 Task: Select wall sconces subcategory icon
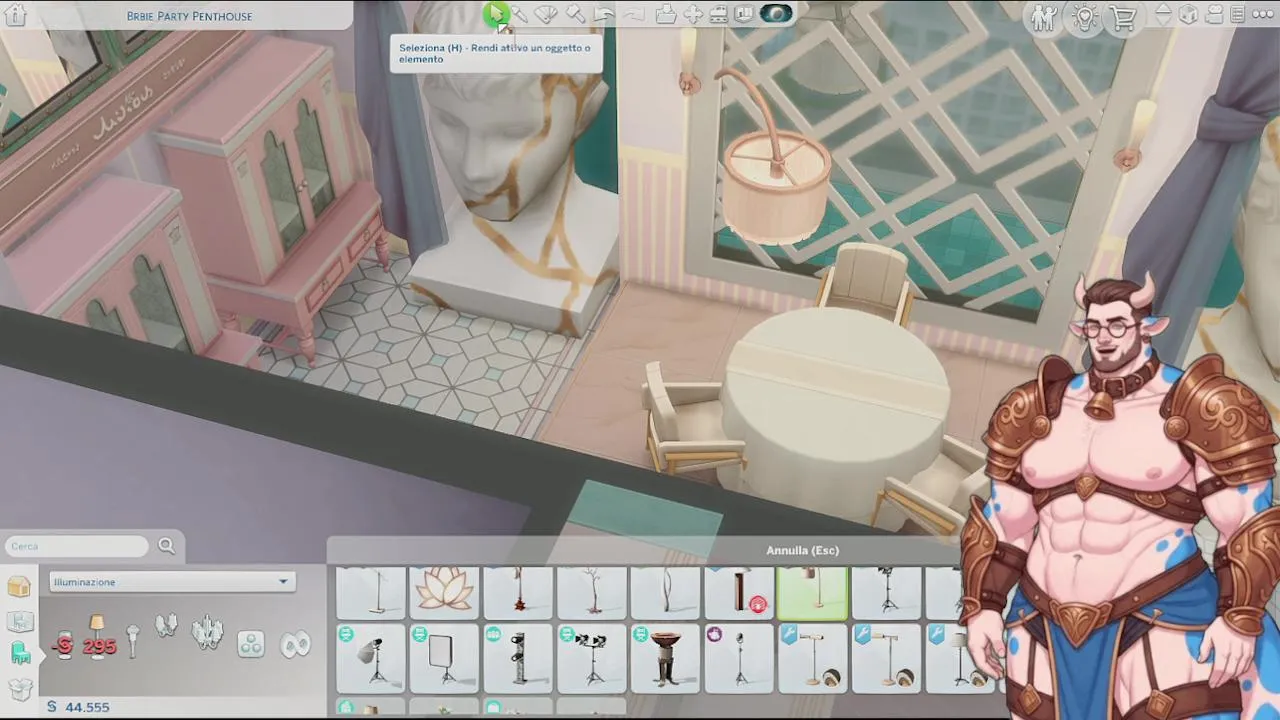166,627
